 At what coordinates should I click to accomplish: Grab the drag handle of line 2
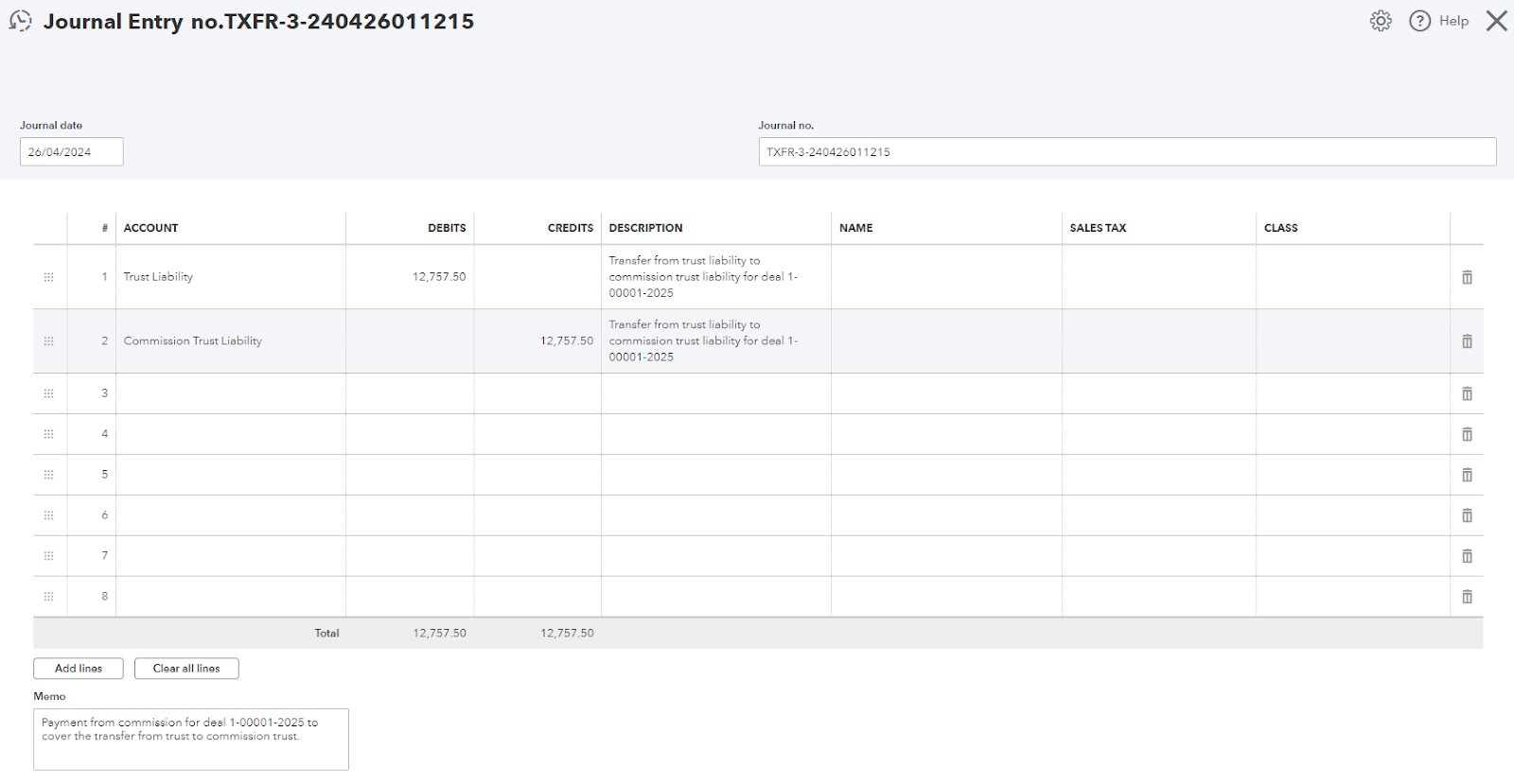tap(48, 341)
